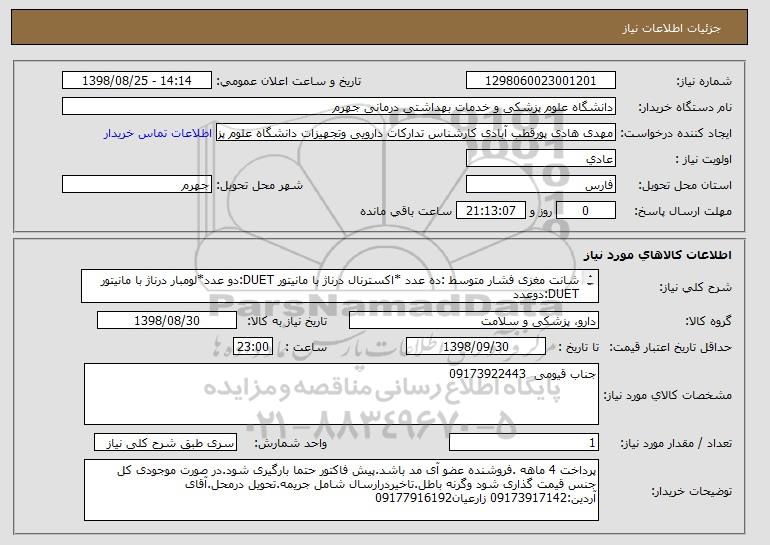Click the label تعداد / مقدار مورد نیاز
This screenshot has width=770, height=545.
(676, 443)
